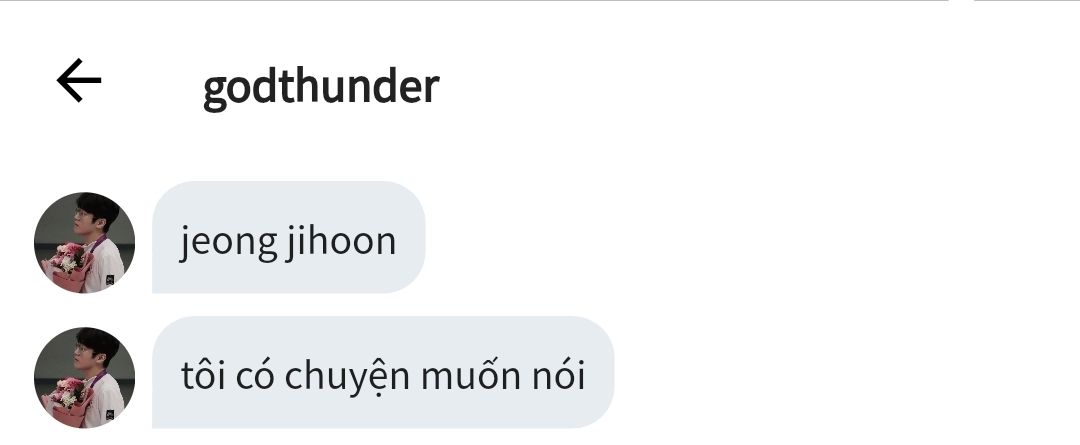Click the word "có" in second message
The width and height of the screenshot is (1080, 445).
coord(255,376)
